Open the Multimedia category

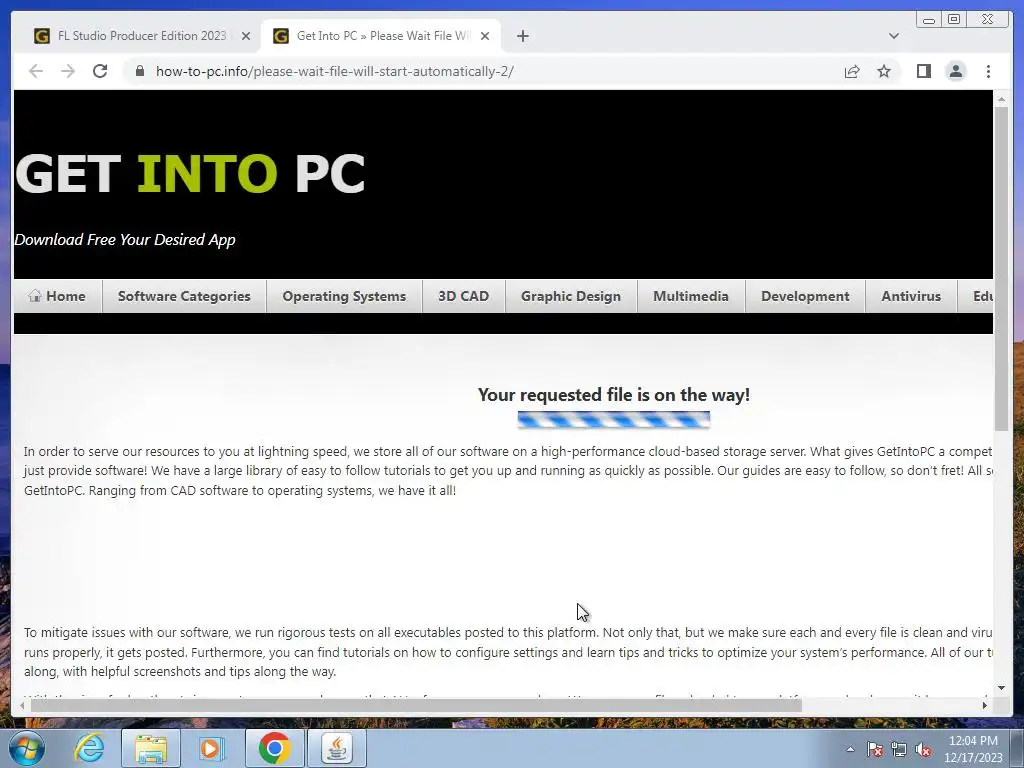[691, 296]
